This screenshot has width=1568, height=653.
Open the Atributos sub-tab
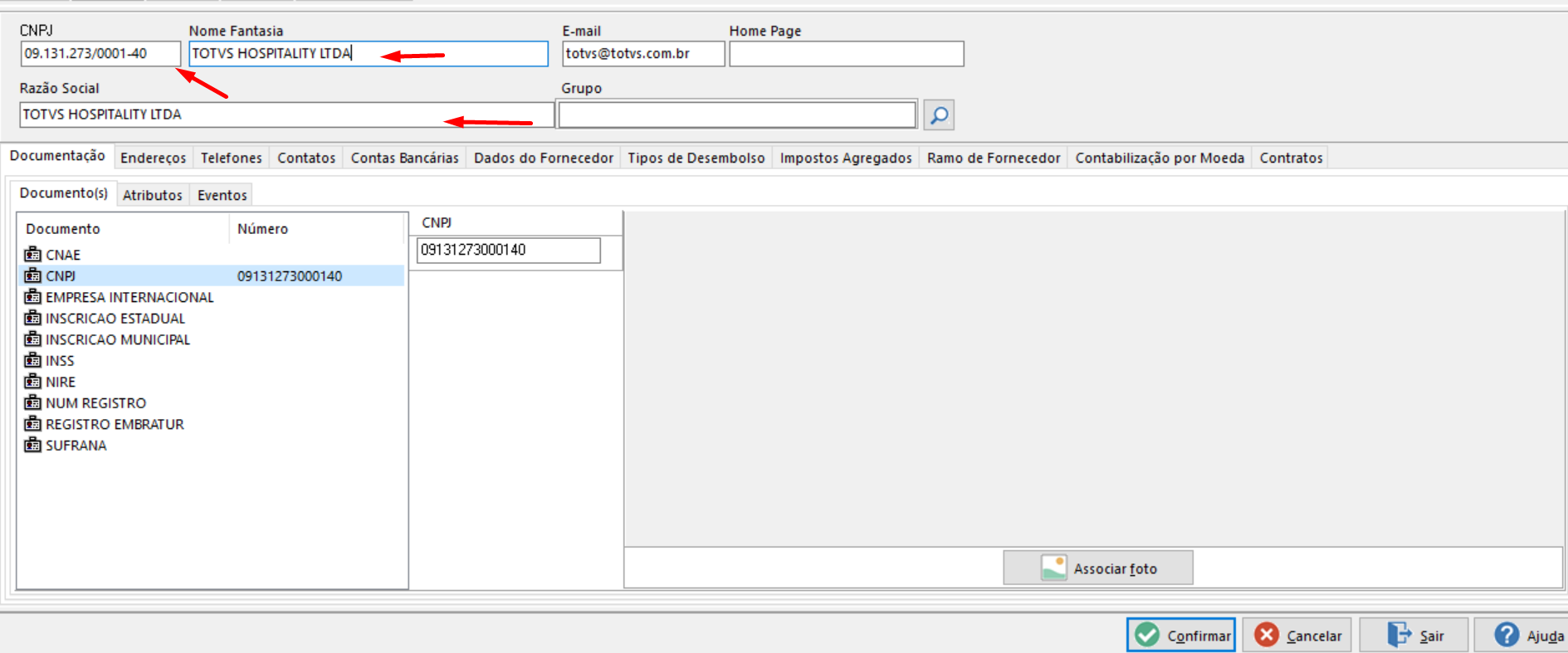(153, 195)
